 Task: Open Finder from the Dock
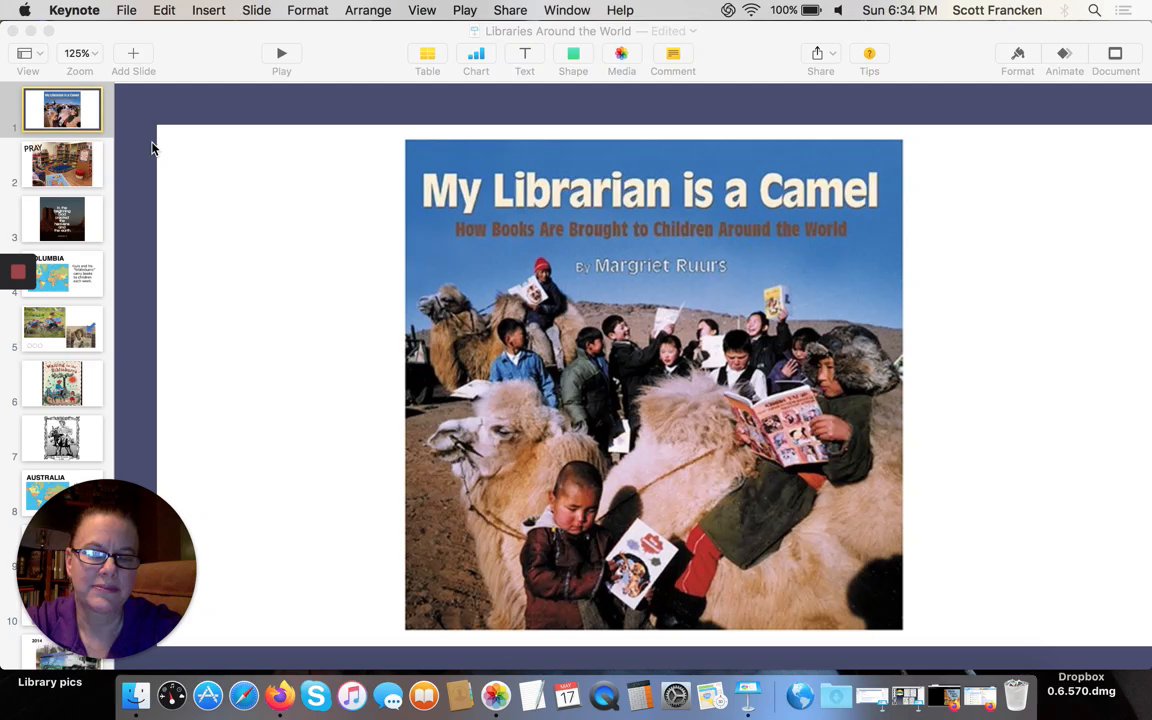136,695
